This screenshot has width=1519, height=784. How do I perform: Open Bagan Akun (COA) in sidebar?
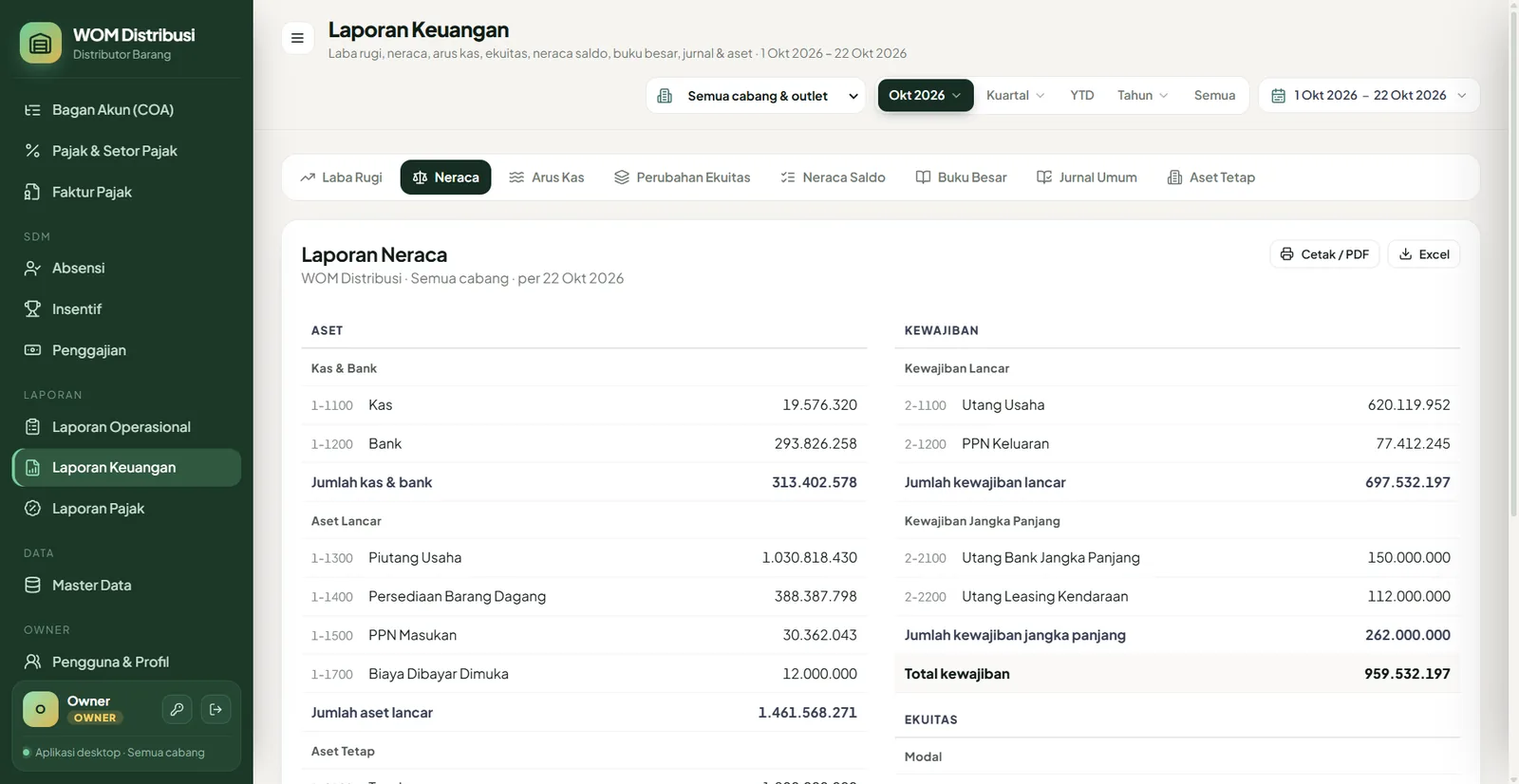coord(126,110)
